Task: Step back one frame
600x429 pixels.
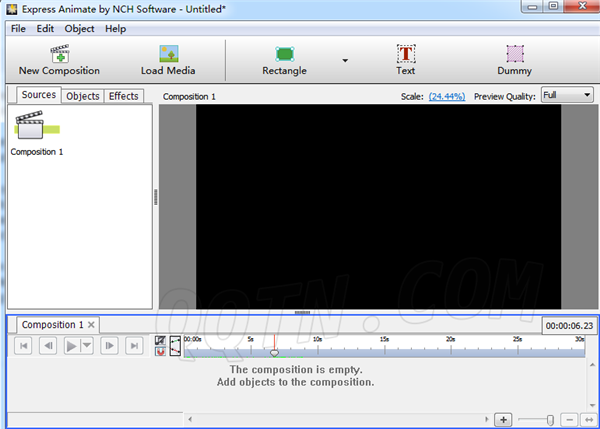Action: click(48, 346)
